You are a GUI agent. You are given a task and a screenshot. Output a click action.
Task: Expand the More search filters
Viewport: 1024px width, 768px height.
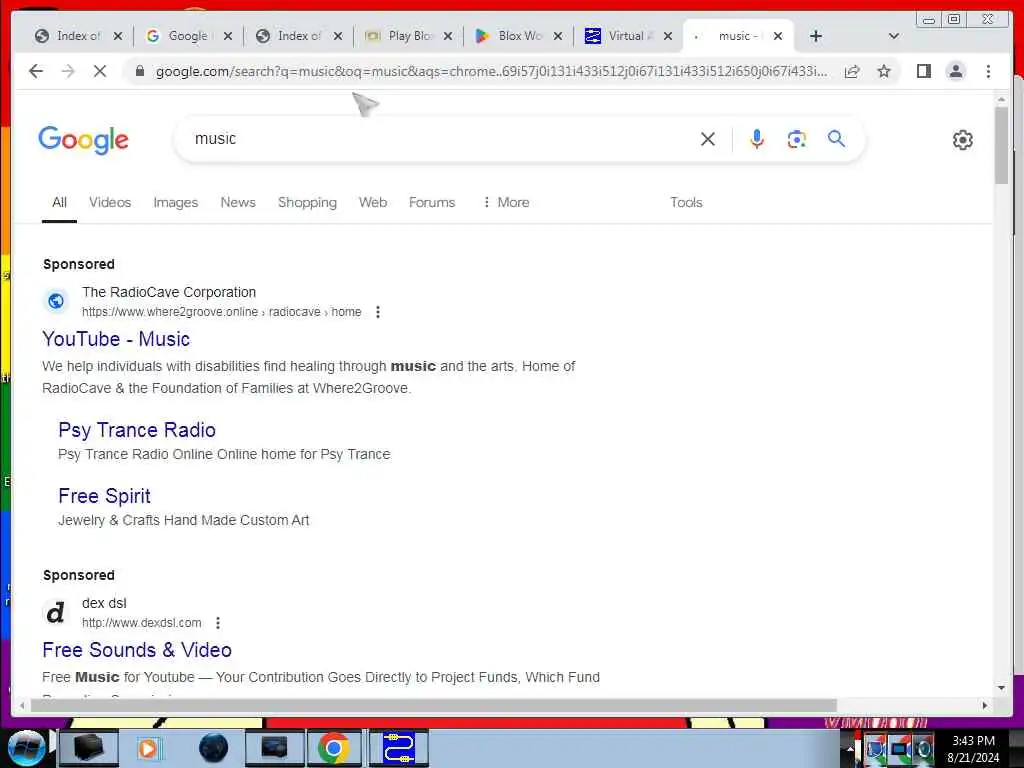click(506, 202)
